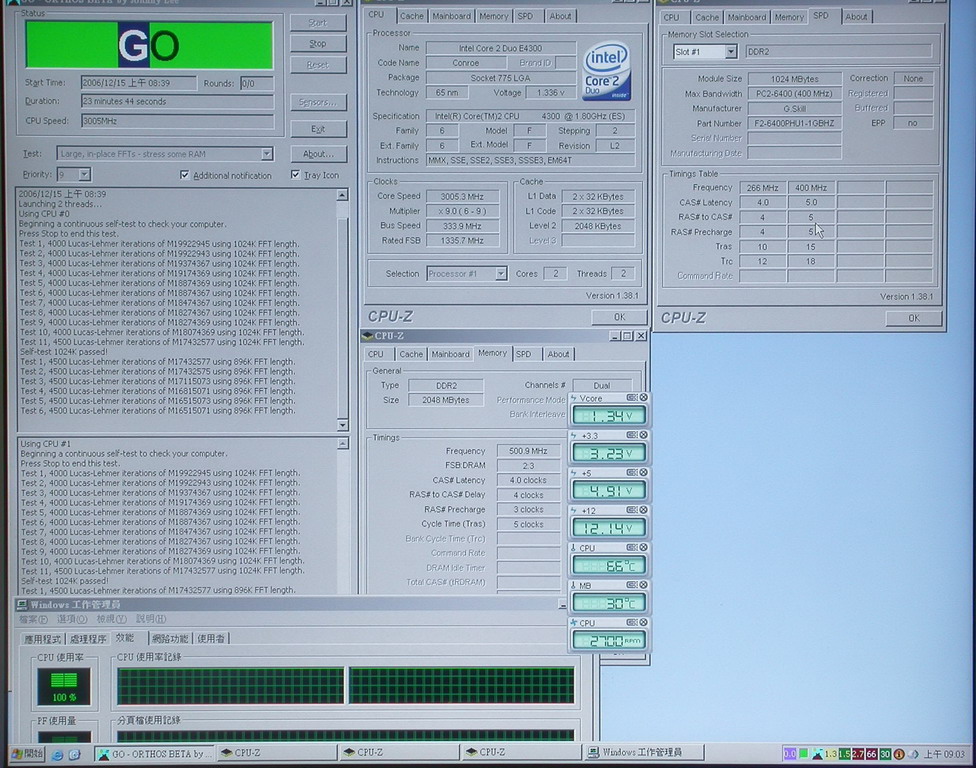Open About tab in CPU-Z SPD window
Image resolution: width=976 pixels, height=768 pixels.
856,17
